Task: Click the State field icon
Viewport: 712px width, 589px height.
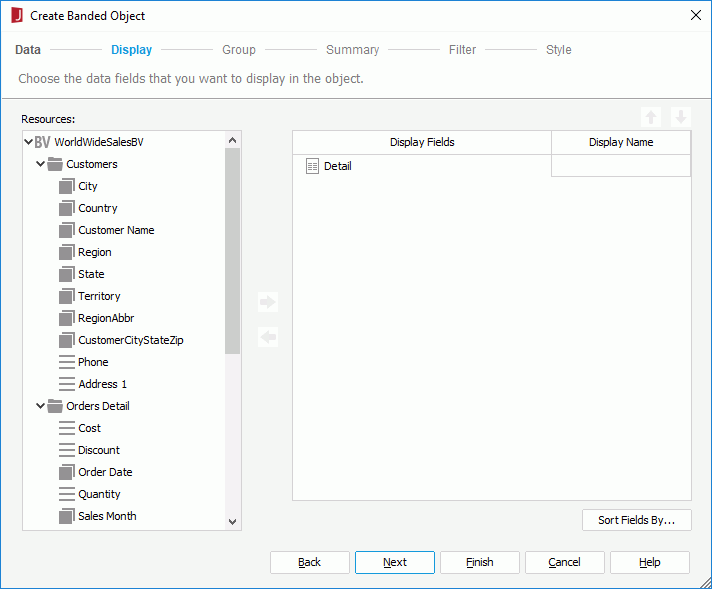Action: pyautogui.click(x=66, y=274)
